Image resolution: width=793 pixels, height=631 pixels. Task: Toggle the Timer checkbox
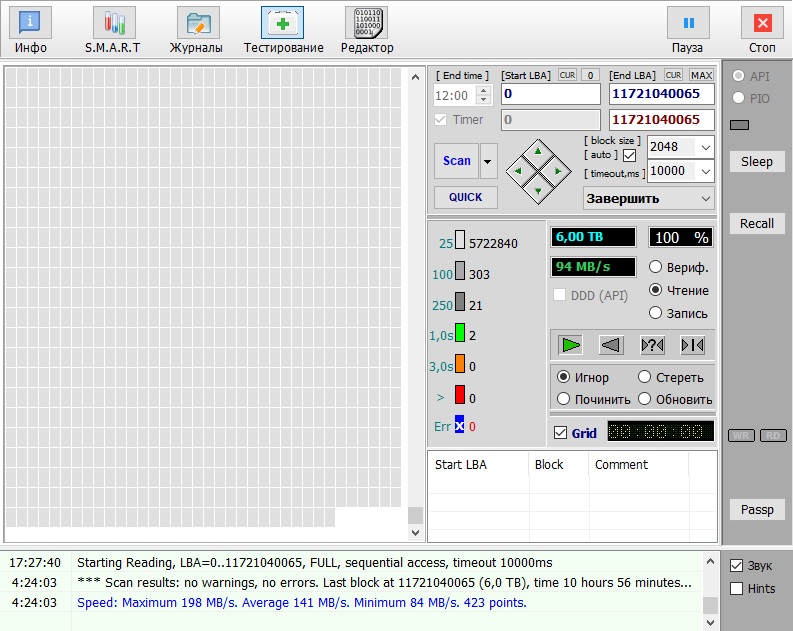pos(440,119)
